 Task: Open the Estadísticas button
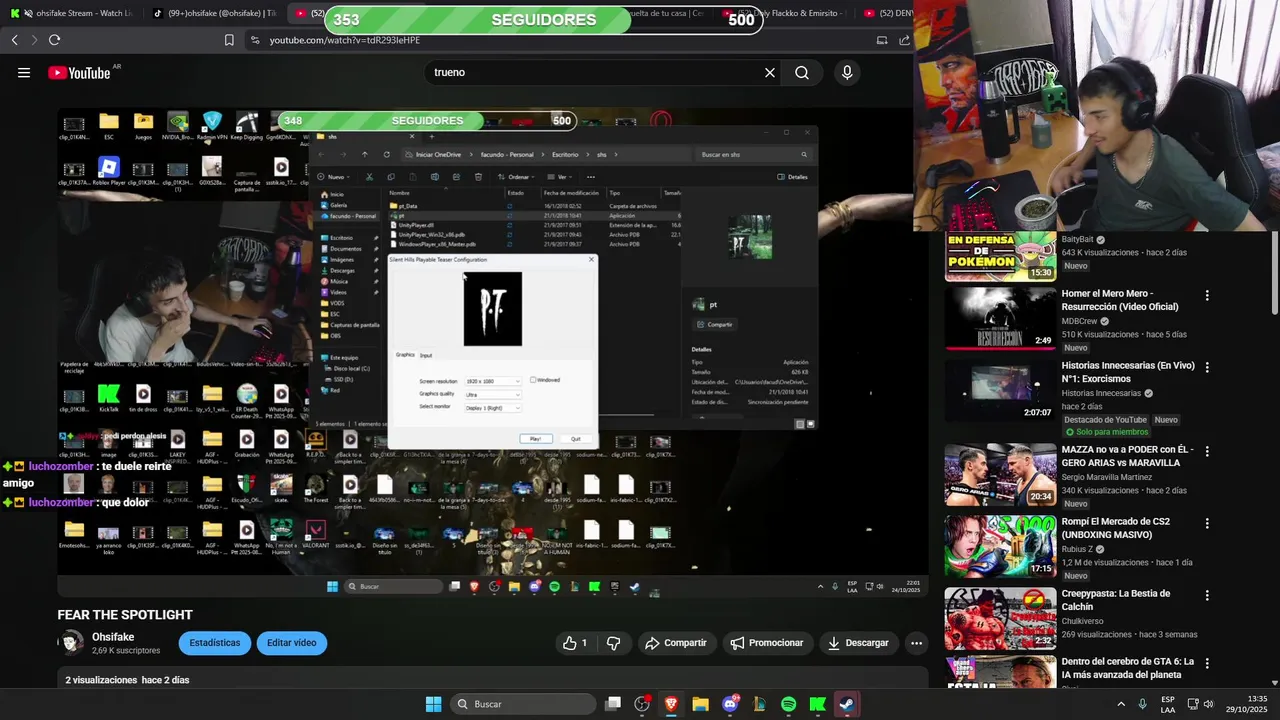[215, 643]
